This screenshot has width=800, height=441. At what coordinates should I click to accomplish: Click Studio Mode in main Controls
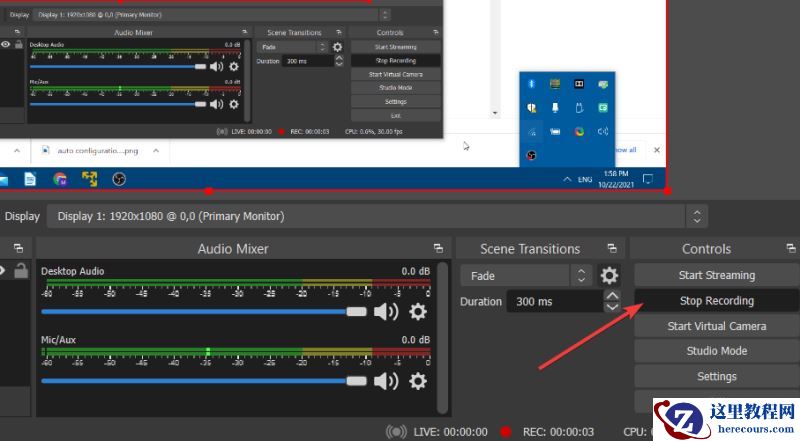coord(716,351)
